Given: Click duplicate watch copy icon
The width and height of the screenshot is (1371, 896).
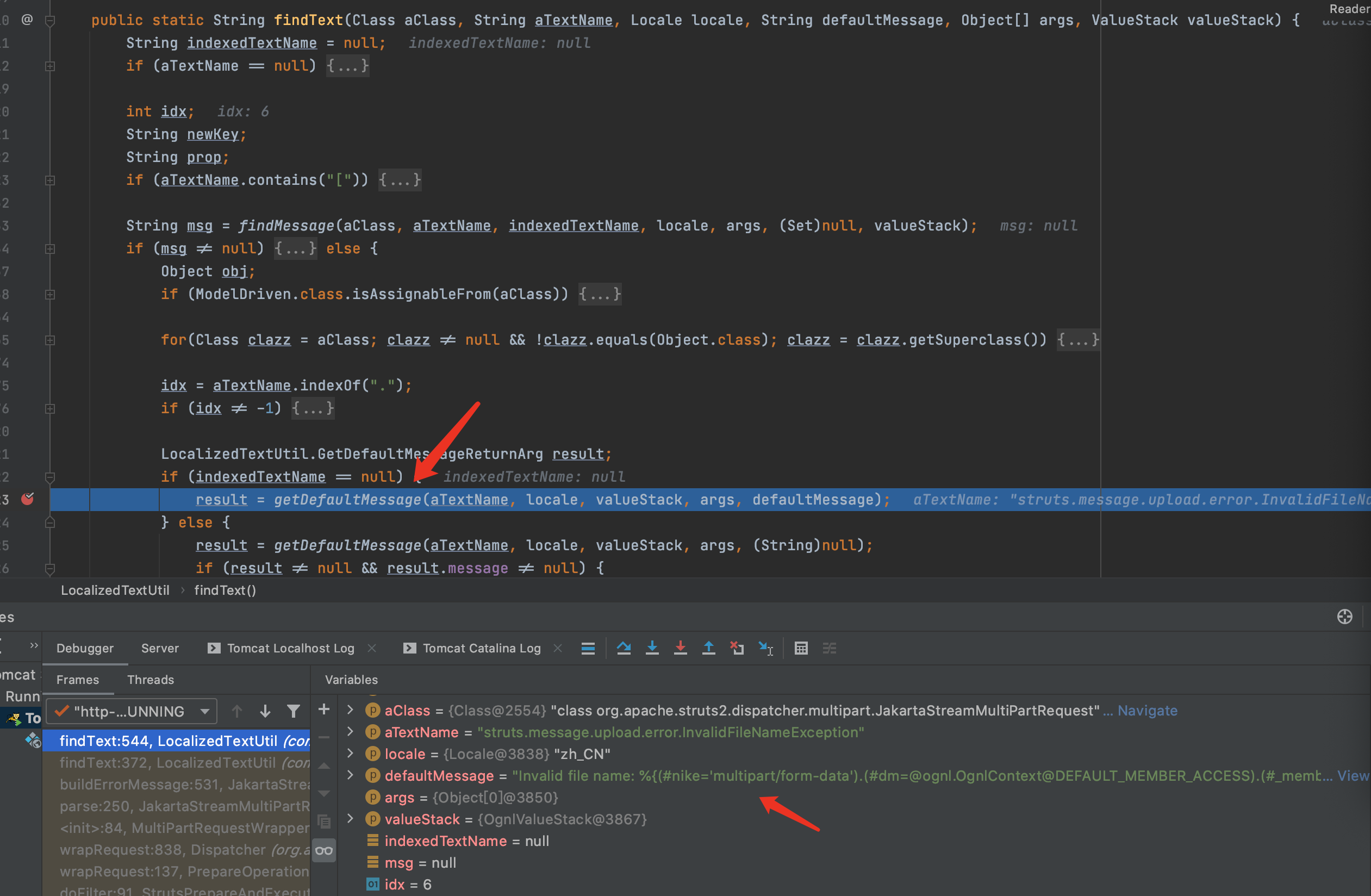Looking at the screenshot, I should point(324,821).
